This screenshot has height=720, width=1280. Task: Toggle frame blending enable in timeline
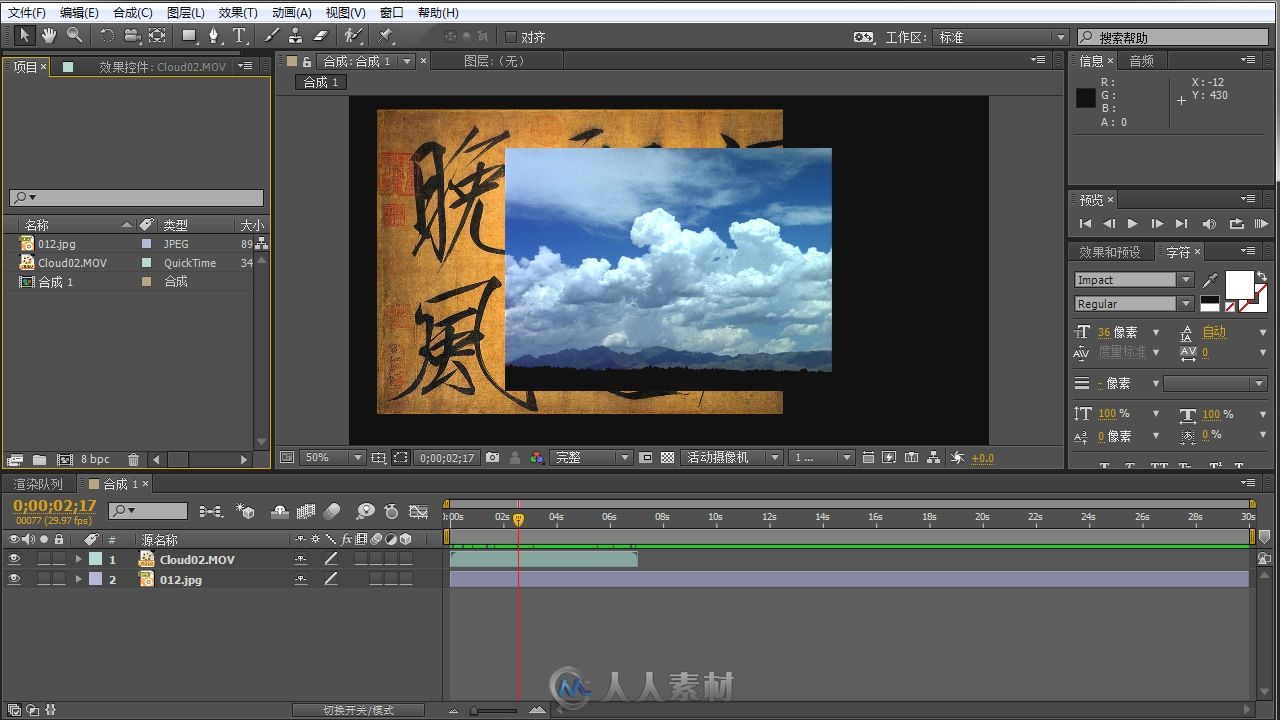point(307,511)
